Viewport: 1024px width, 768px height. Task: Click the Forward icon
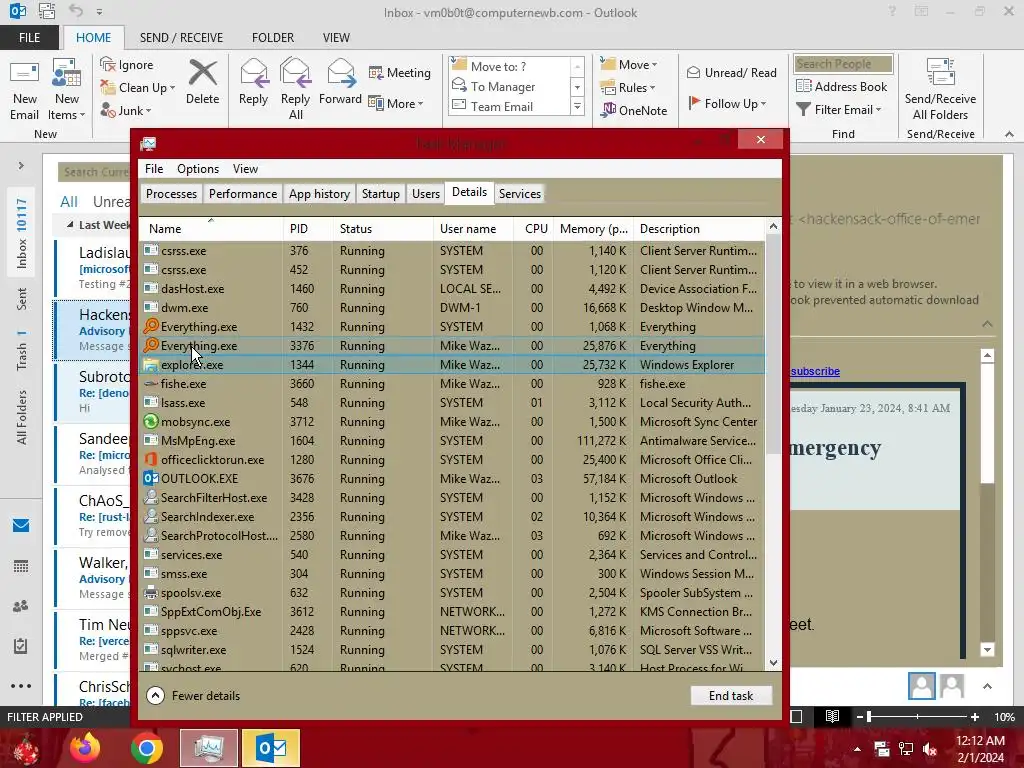(x=340, y=82)
